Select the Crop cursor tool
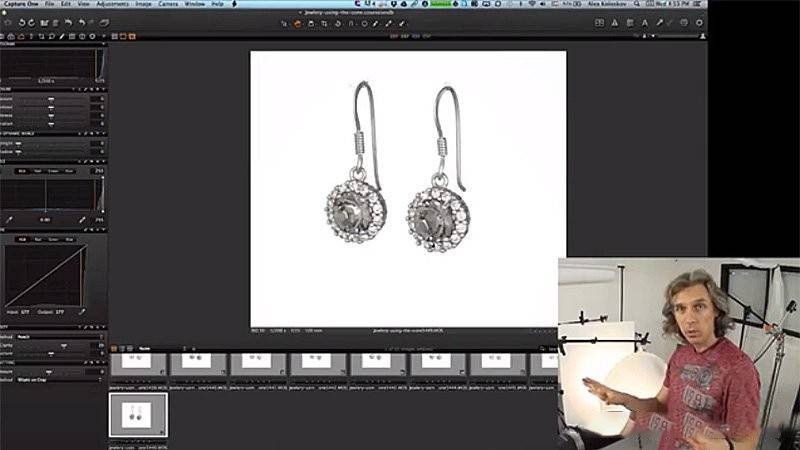The image size is (800, 450). coord(324,22)
